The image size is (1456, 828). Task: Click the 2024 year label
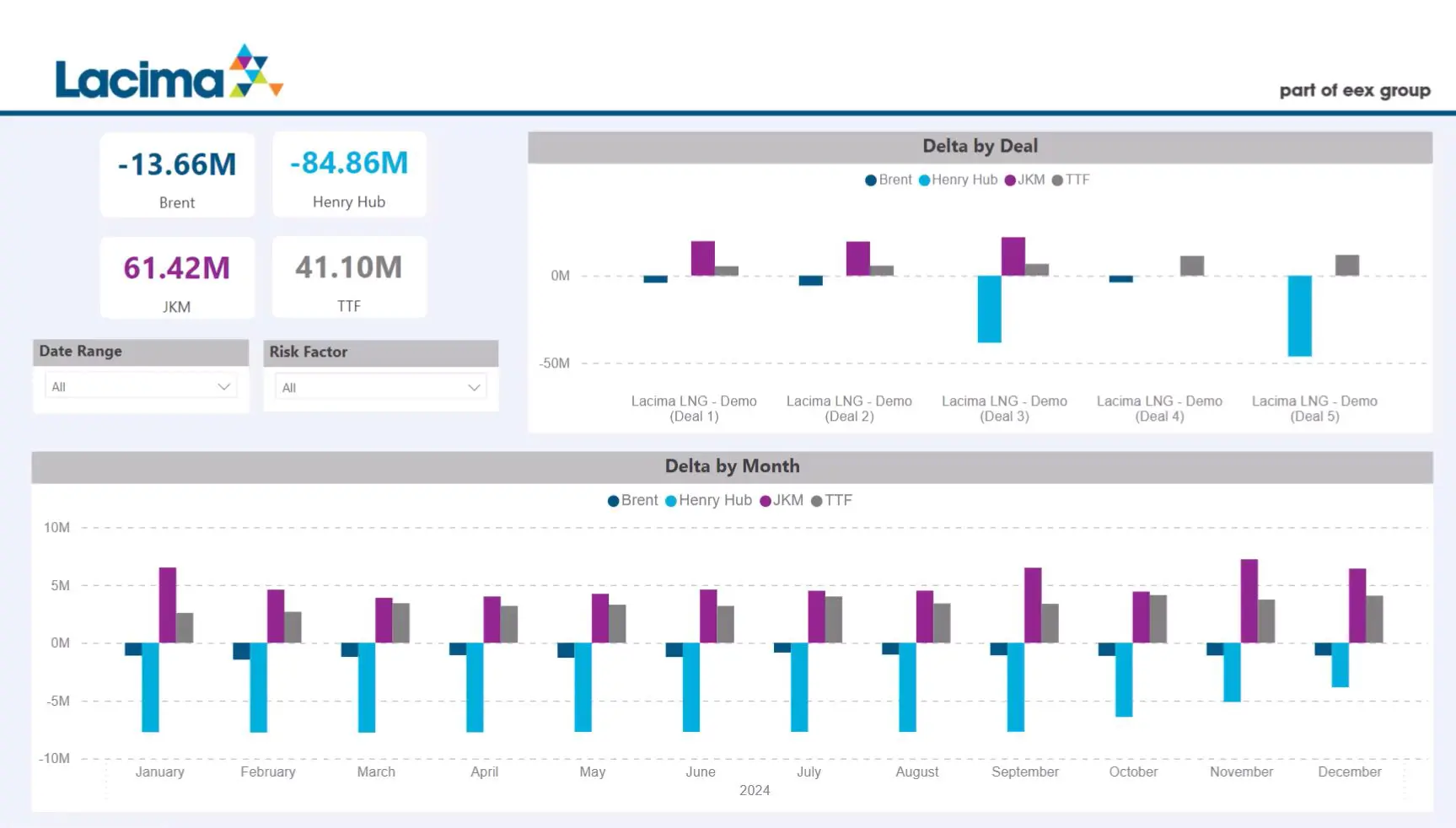(x=755, y=790)
